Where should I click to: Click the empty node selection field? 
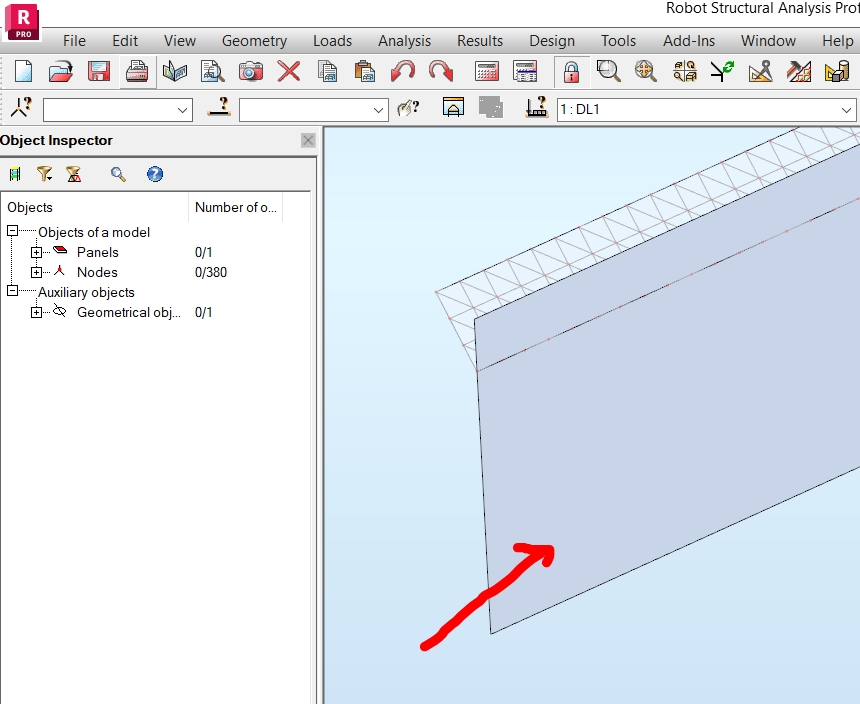pyautogui.click(x=117, y=109)
